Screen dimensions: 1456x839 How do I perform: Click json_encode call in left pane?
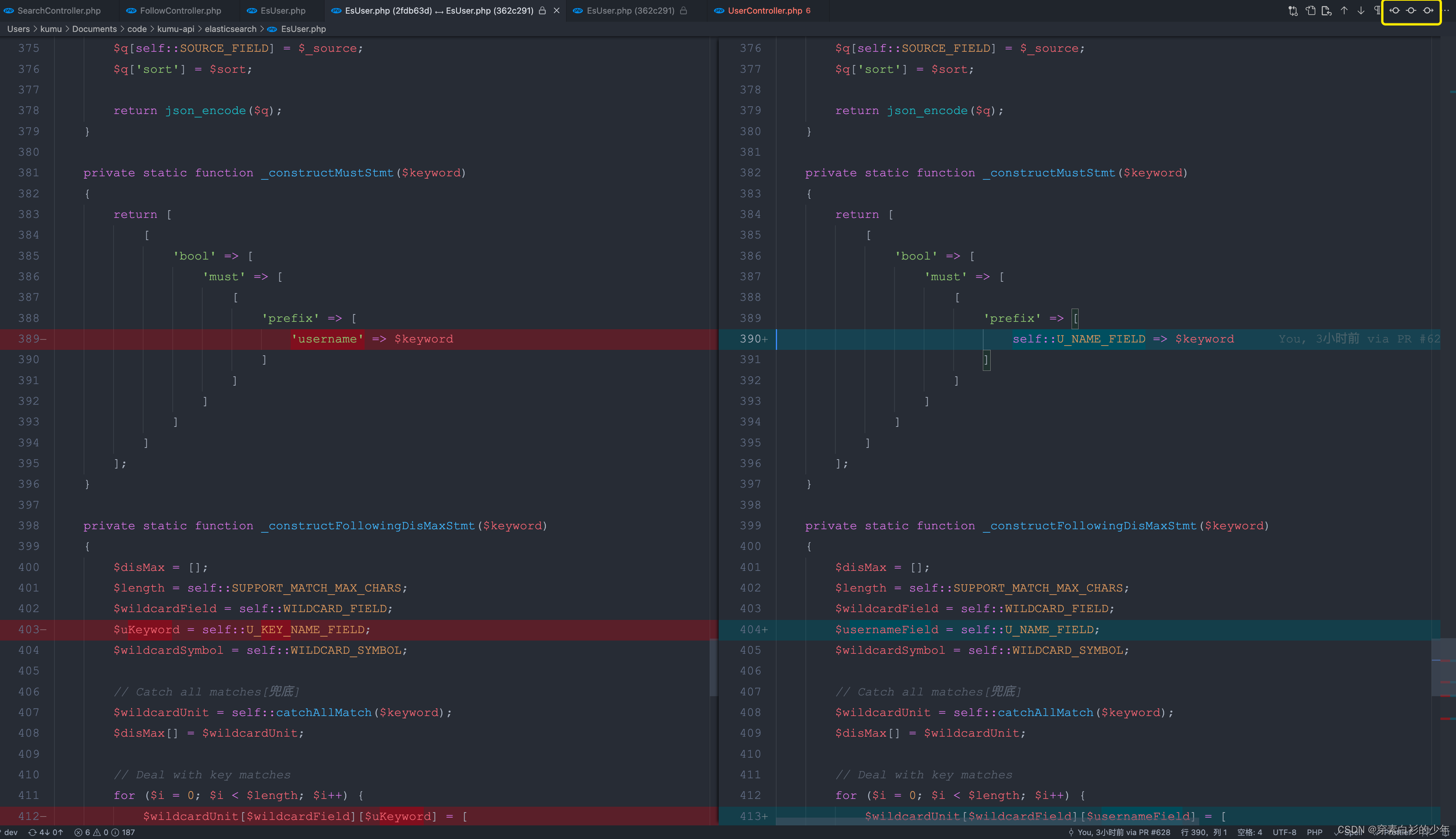pos(205,111)
